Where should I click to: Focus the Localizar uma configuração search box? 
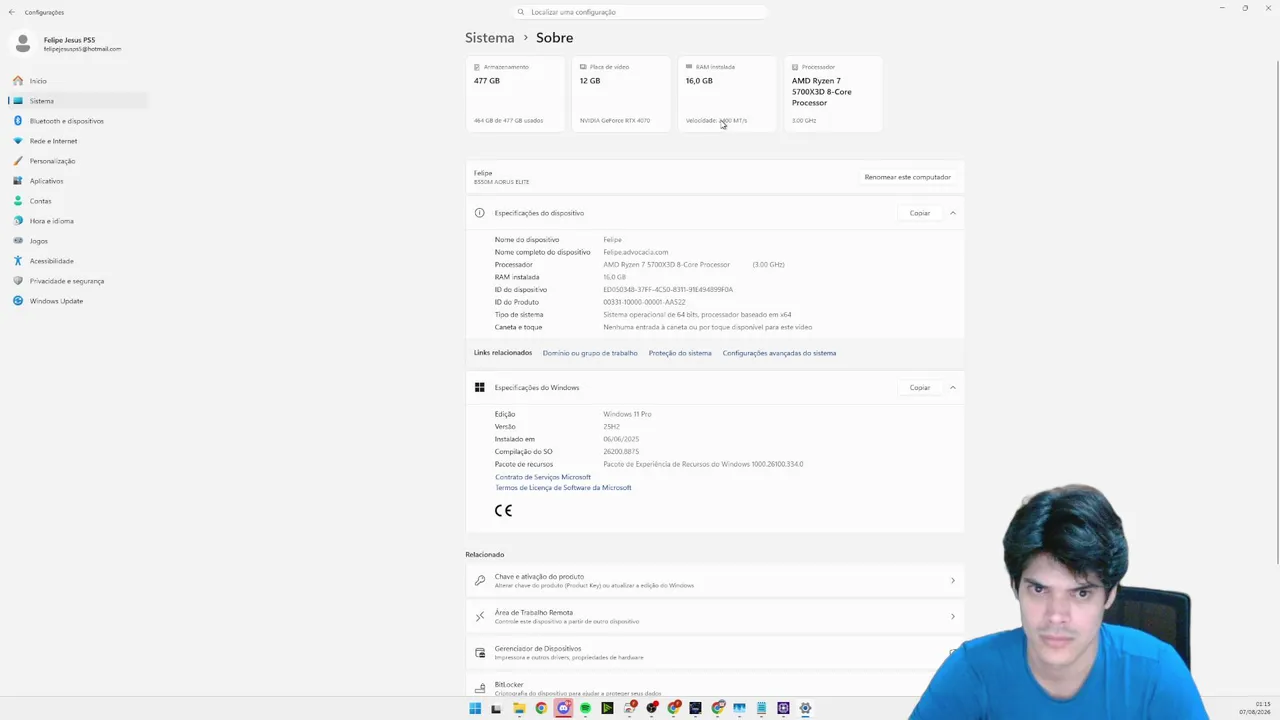tap(641, 12)
